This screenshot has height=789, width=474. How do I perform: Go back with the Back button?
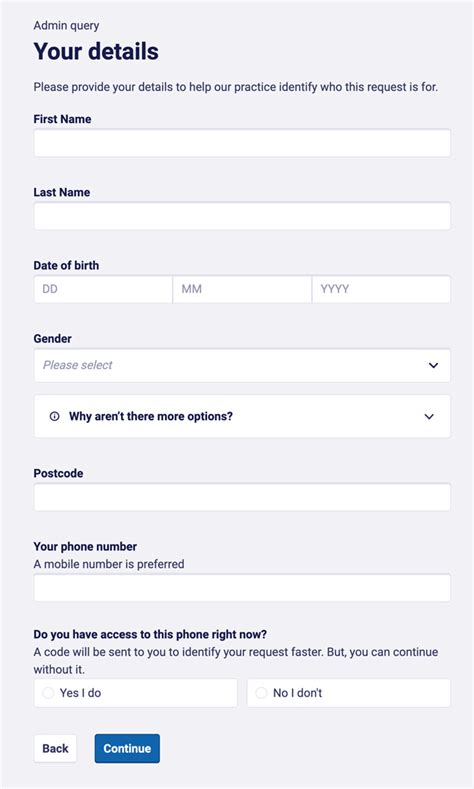pyautogui.click(x=55, y=748)
